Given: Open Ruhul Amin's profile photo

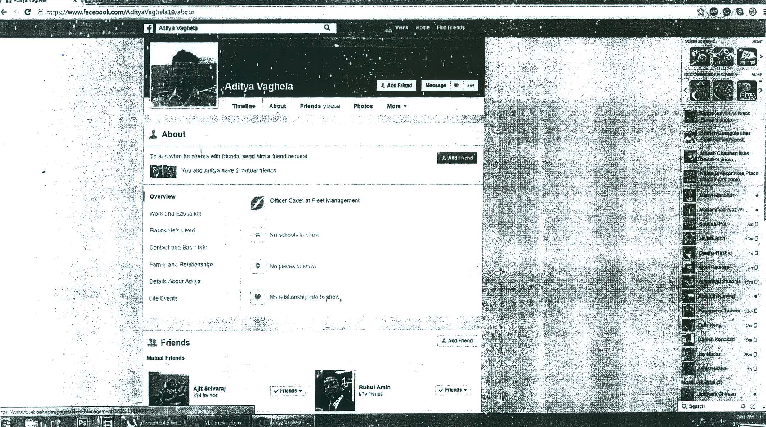Looking at the screenshot, I should [335, 390].
